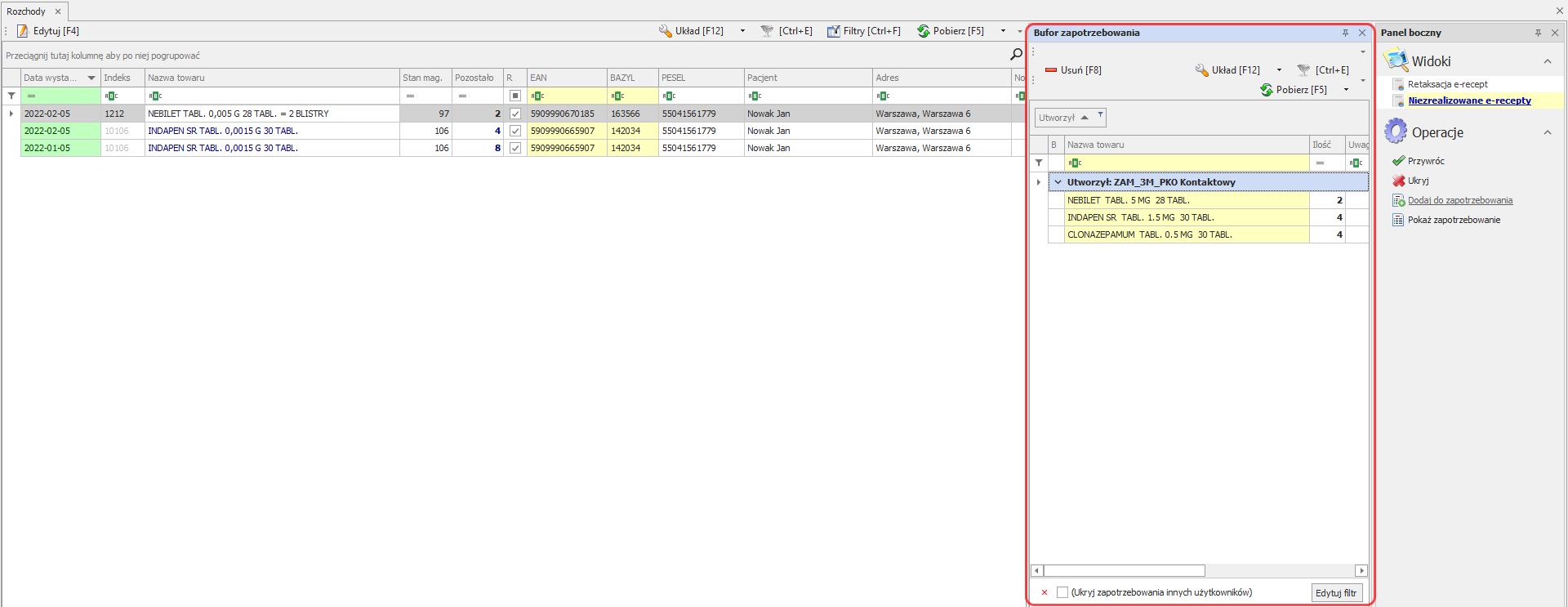This screenshot has width=1568, height=607.
Task: Click Usuń [F8] in buffer panel
Action: (1073, 70)
